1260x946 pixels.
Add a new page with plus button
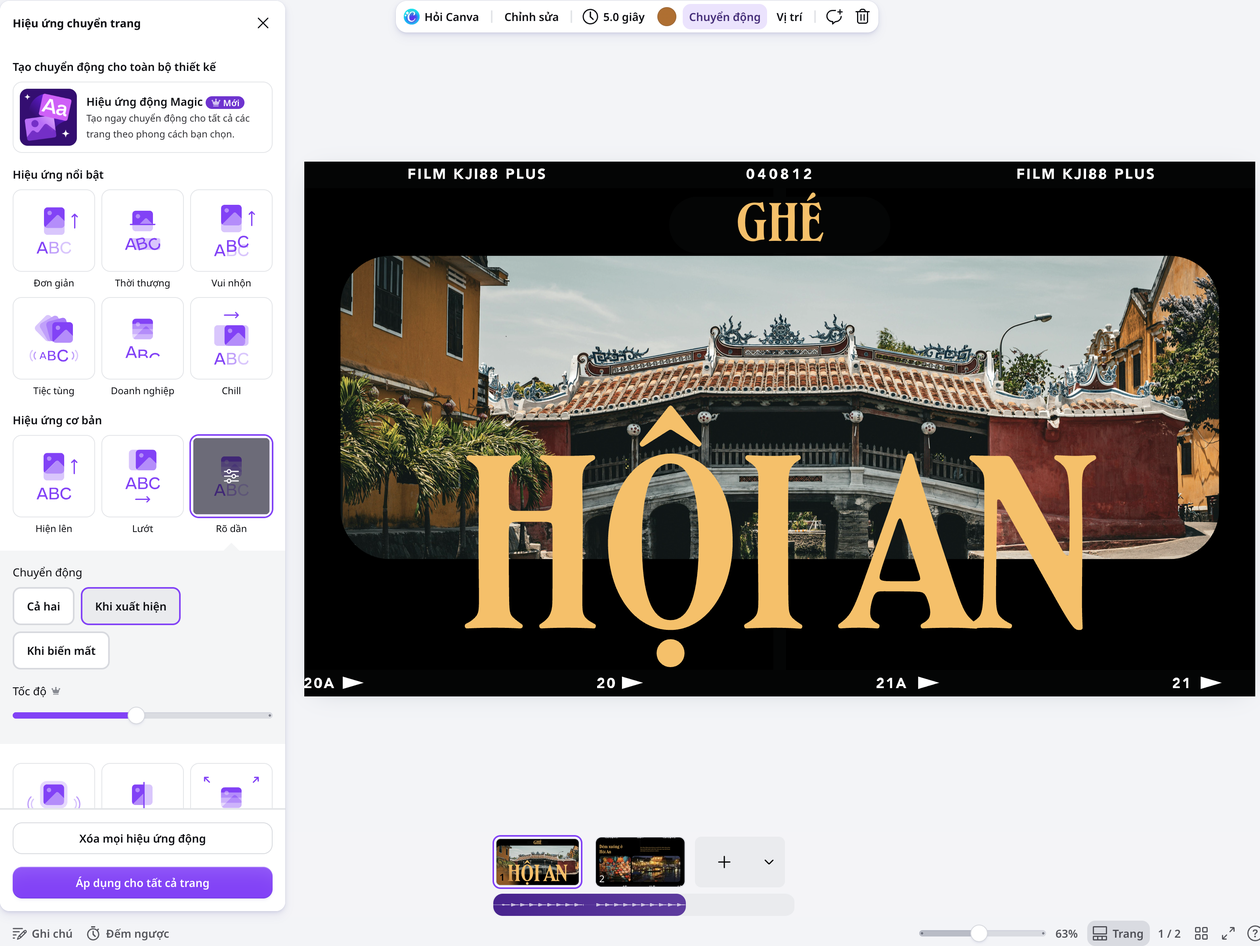tap(725, 862)
